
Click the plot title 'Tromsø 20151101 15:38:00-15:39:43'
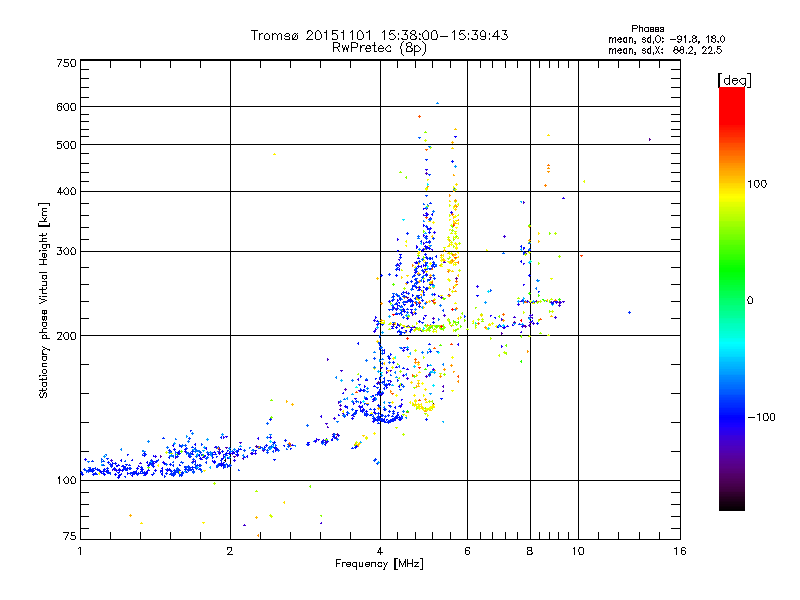379,35
